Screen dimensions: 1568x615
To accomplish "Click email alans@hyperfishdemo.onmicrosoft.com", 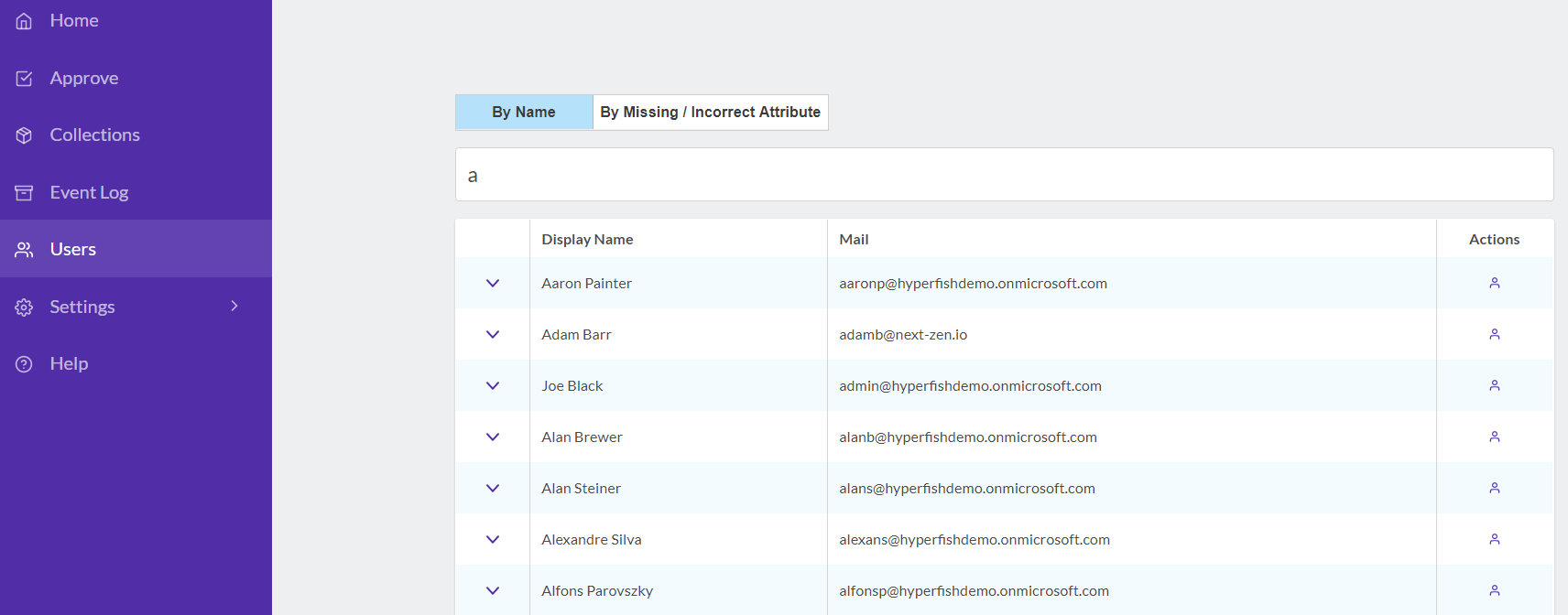I will (967, 488).
